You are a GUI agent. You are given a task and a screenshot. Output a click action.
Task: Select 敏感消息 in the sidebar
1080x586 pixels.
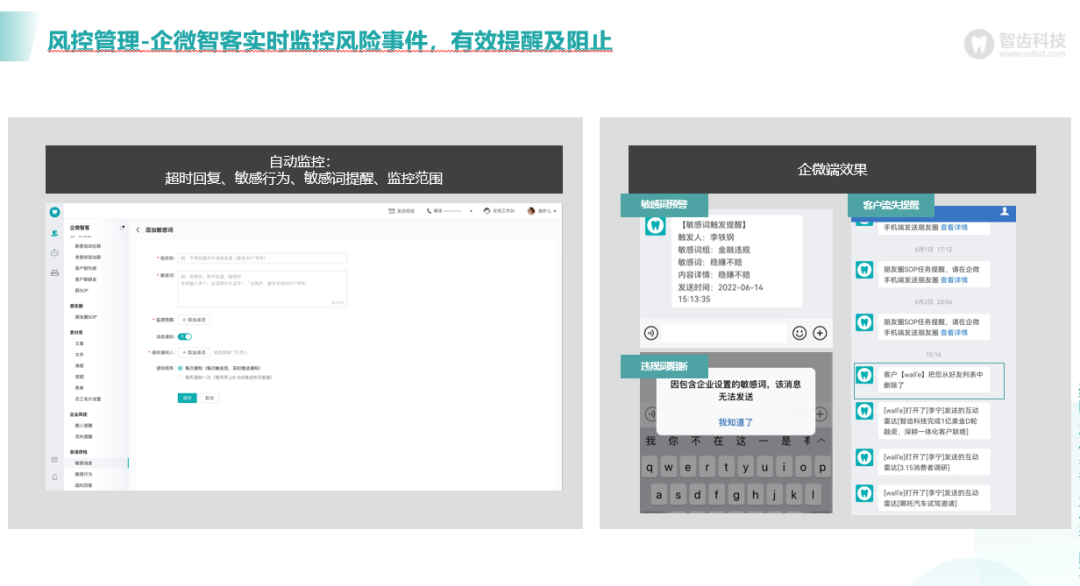point(83,463)
